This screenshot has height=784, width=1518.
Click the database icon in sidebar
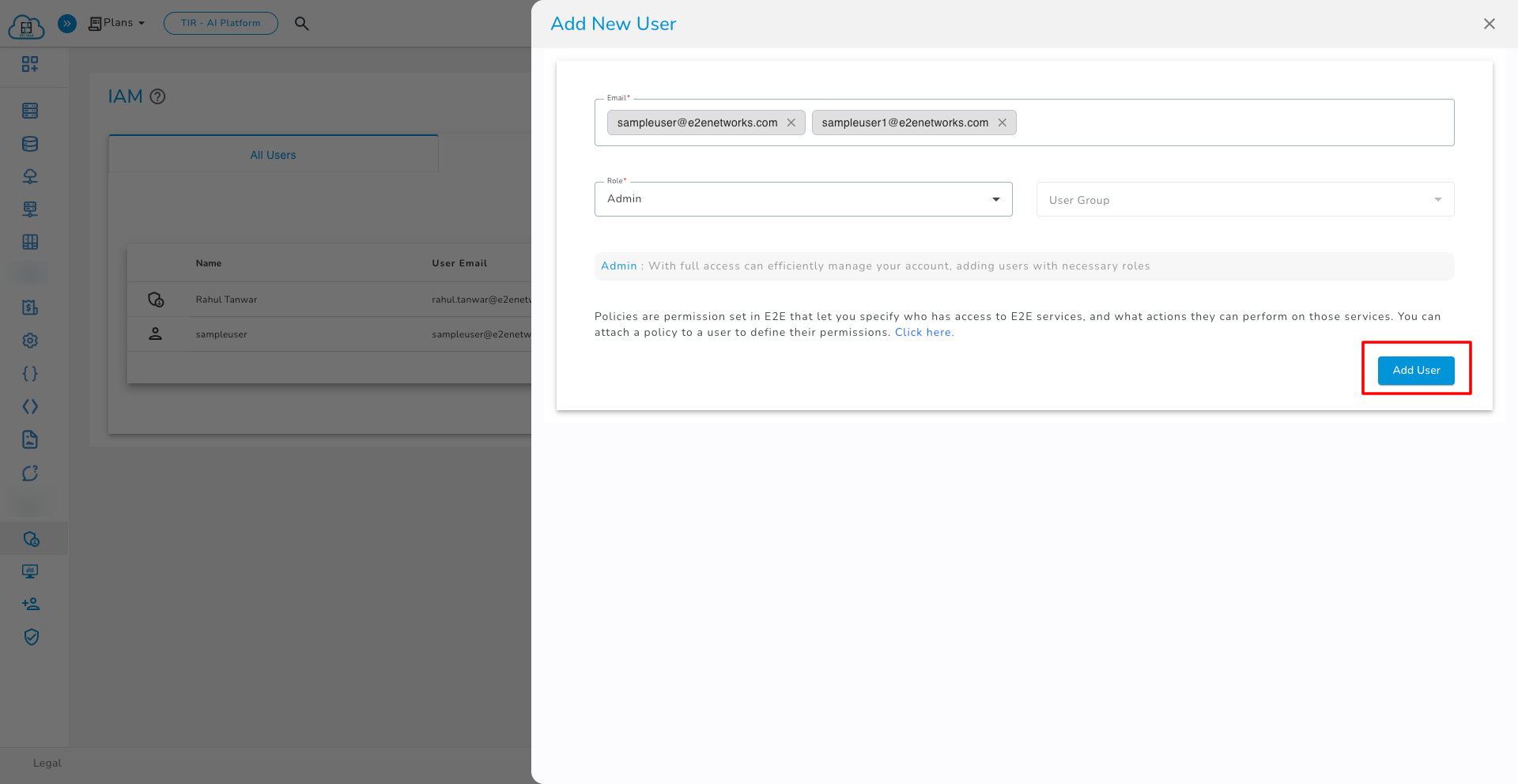click(30, 144)
